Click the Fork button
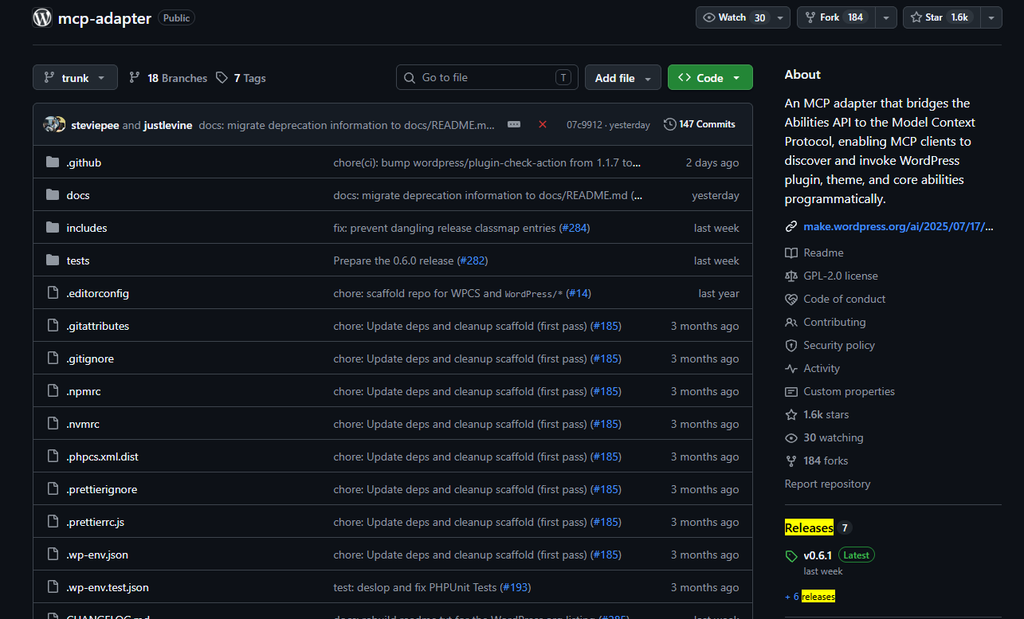The image size is (1024, 619). pos(837,18)
